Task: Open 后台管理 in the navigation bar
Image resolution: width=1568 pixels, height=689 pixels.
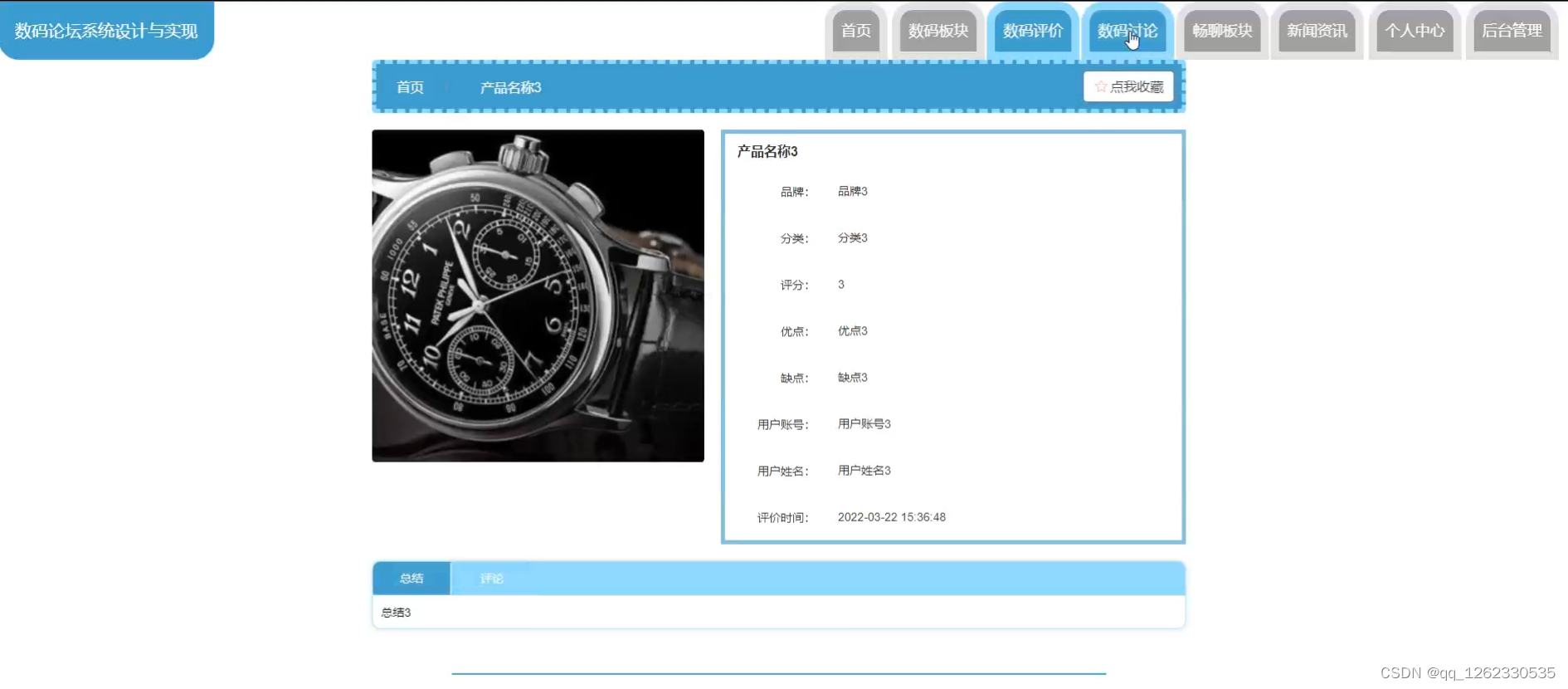Action: point(1512,31)
